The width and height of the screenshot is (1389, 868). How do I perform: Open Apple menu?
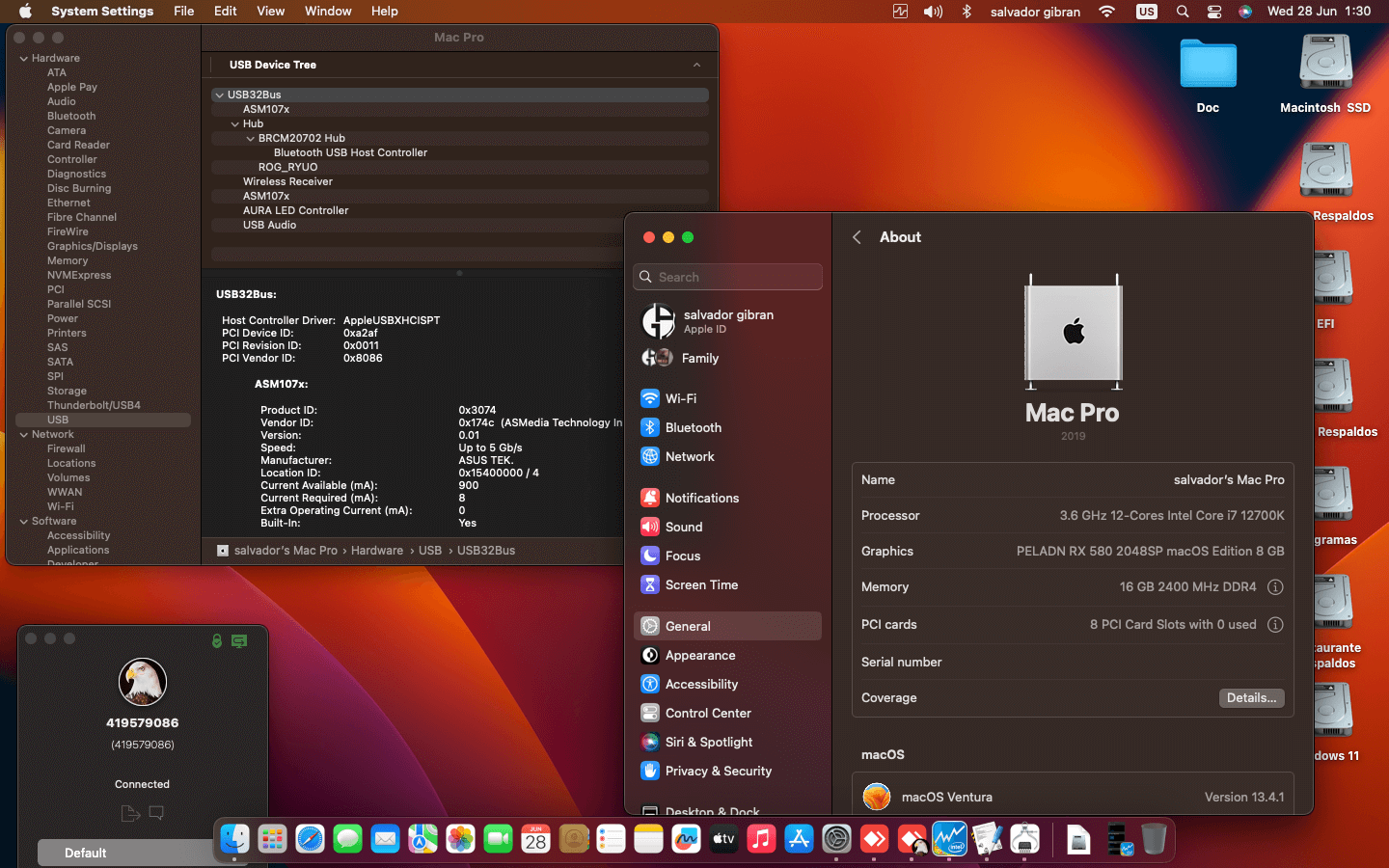(25, 12)
